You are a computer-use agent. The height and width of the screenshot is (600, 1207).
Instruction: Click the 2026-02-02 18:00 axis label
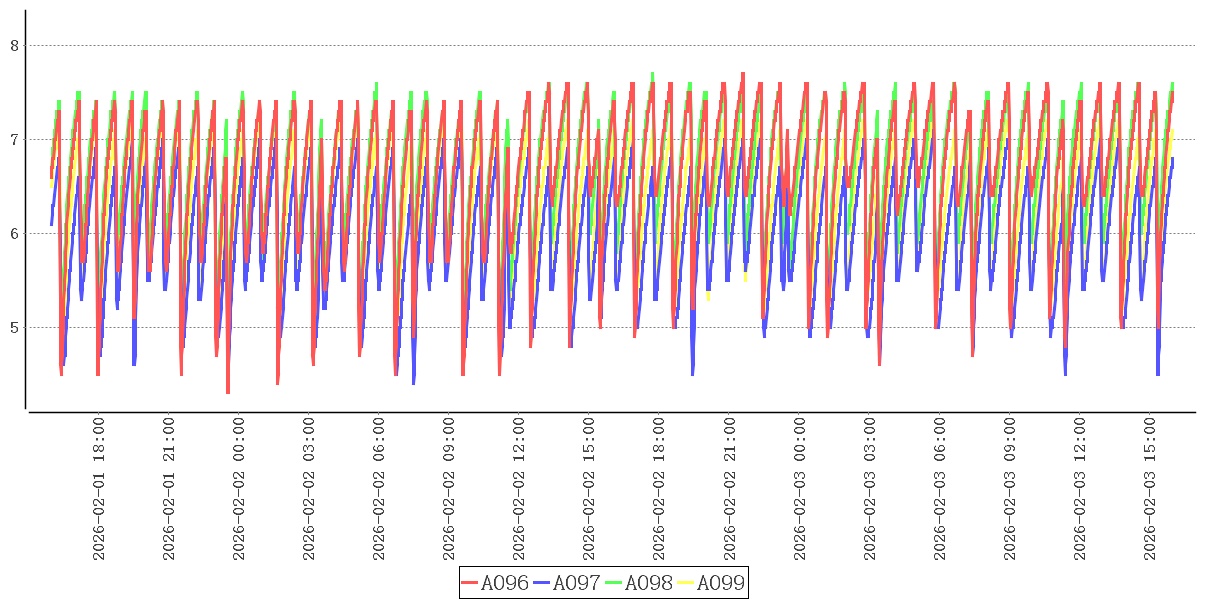click(659, 489)
